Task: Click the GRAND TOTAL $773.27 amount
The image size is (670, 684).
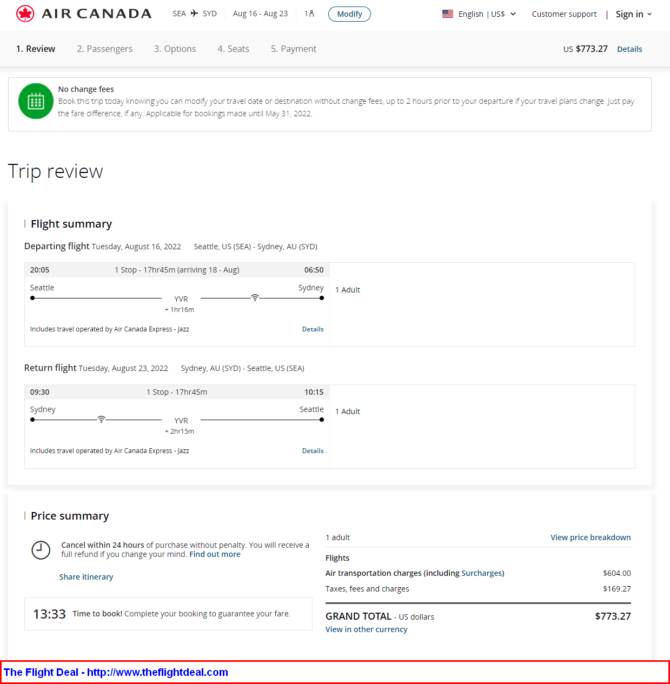Action: [x=613, y=616]
